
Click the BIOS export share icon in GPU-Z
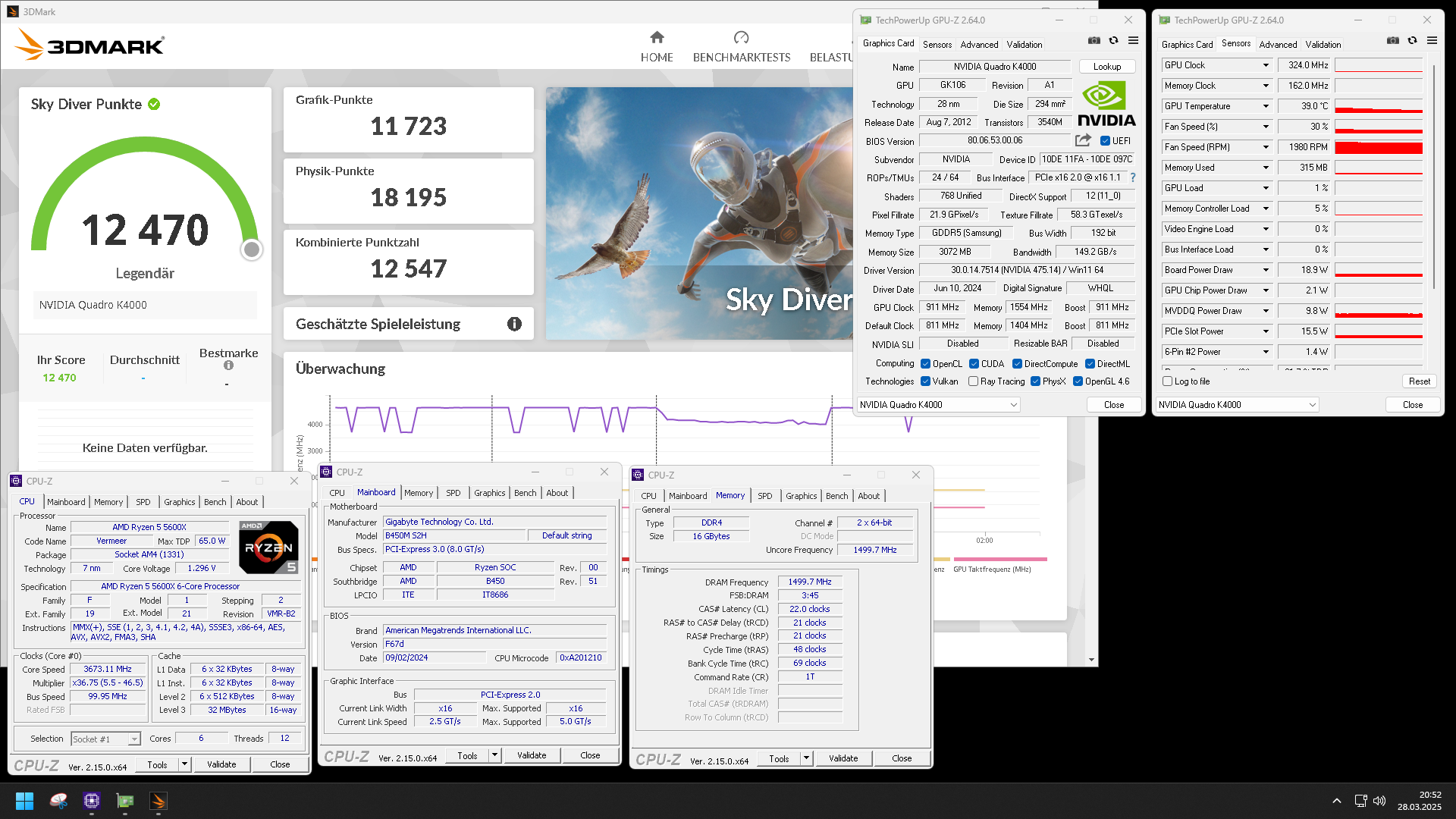coord(1083,140)
